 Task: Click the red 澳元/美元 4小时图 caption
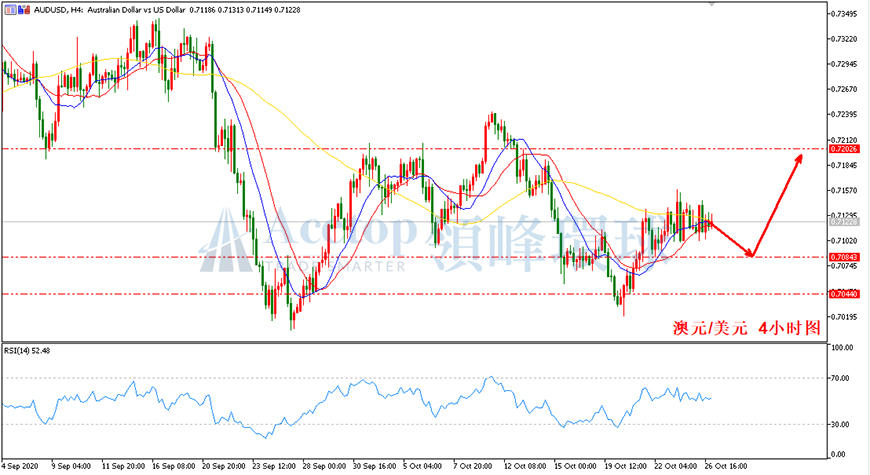click(x=746, y=328)
